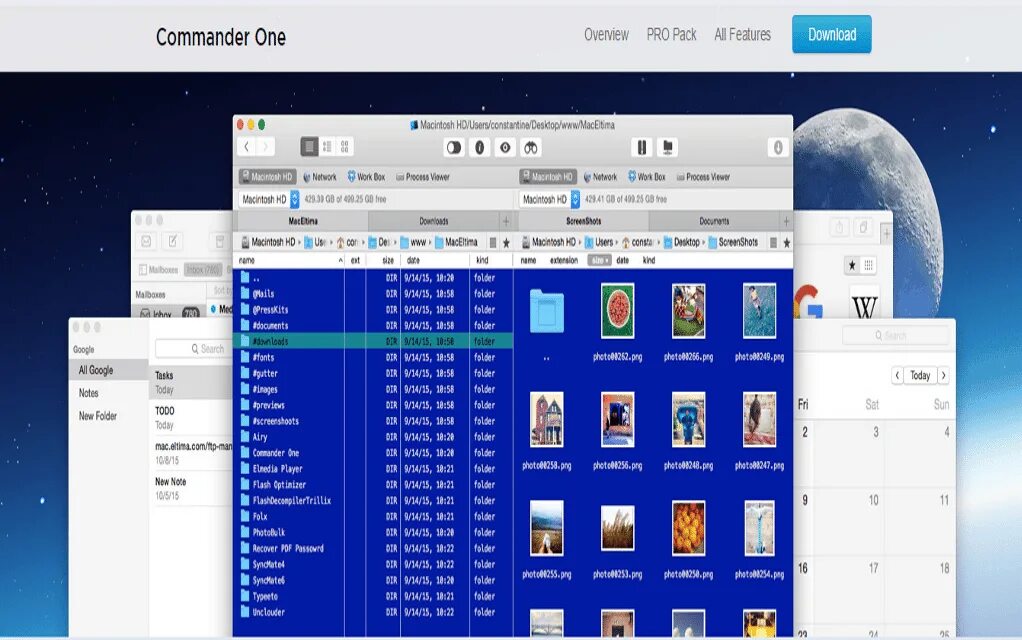
Task: Toggle the show hidden files switch
Action: pos(454,148)
